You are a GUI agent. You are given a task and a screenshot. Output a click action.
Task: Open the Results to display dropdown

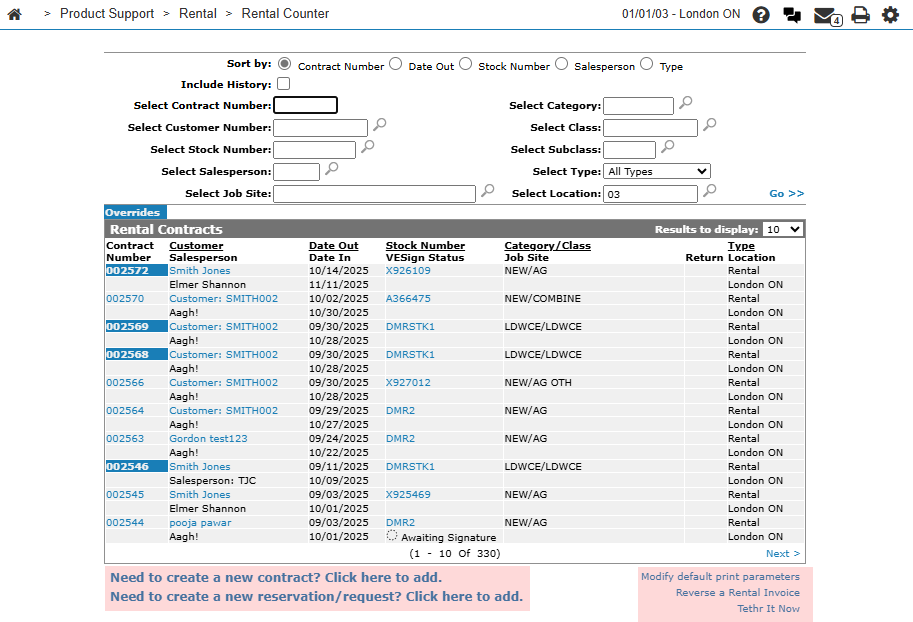[x=783, y=229]
